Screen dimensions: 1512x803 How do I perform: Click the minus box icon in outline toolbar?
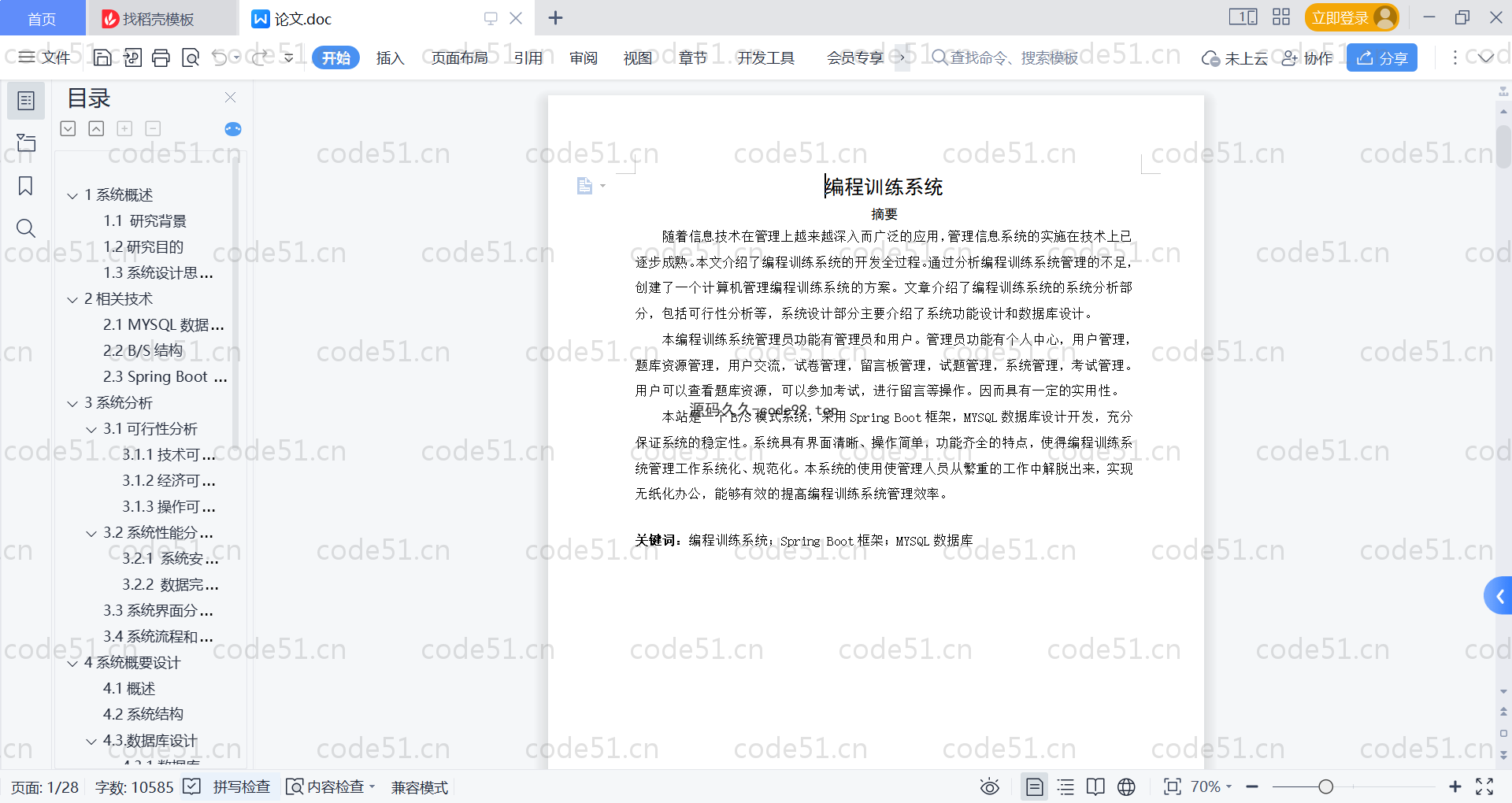point(153,128)
